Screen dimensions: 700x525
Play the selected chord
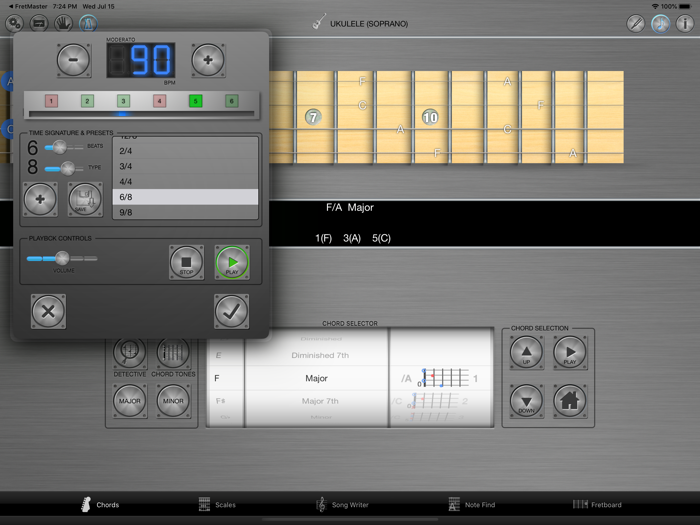571,353
